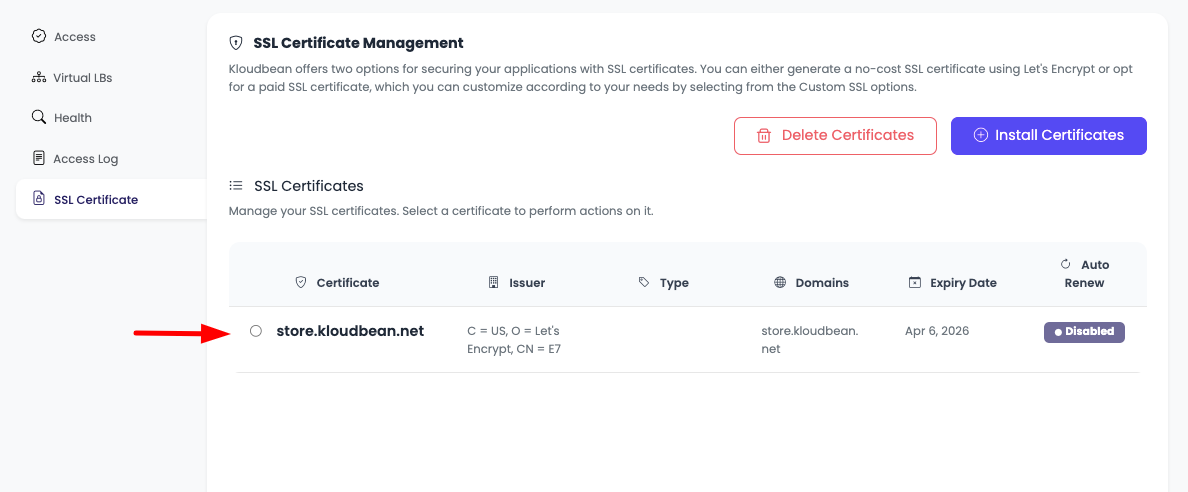
Task: Click the Virtual LBs network icon
Action: (x=39, y=77)
